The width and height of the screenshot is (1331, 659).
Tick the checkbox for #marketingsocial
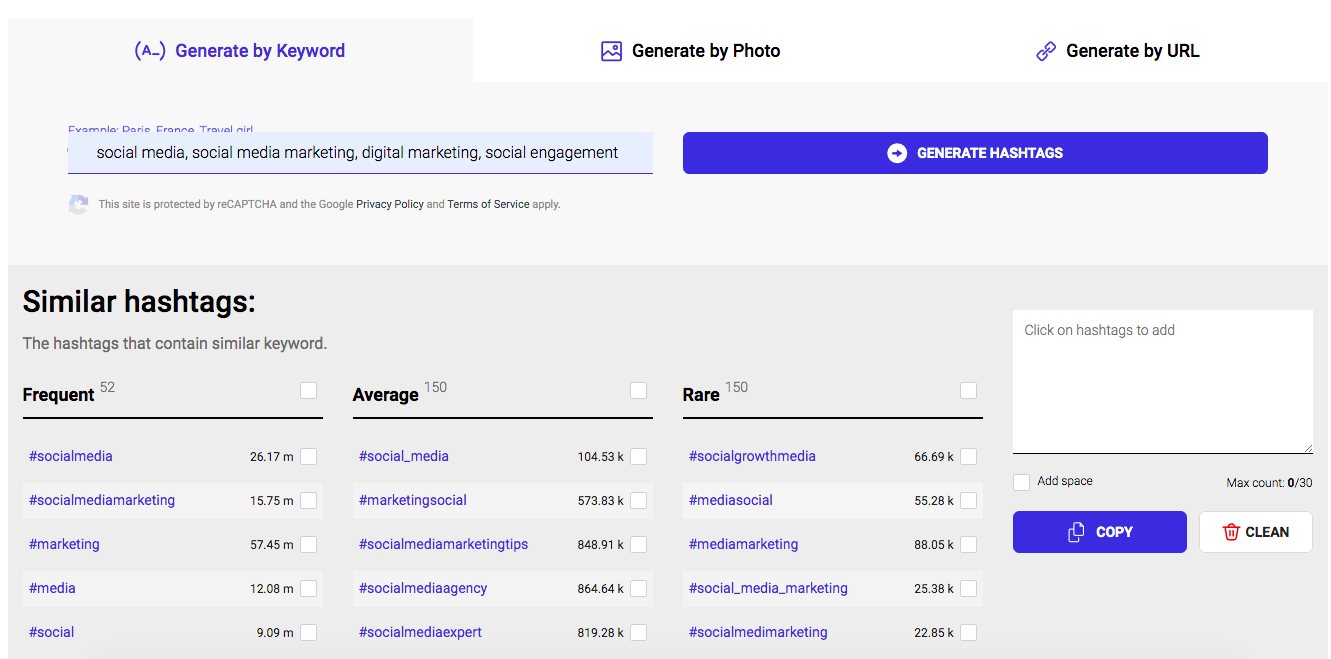pos(638,500)
